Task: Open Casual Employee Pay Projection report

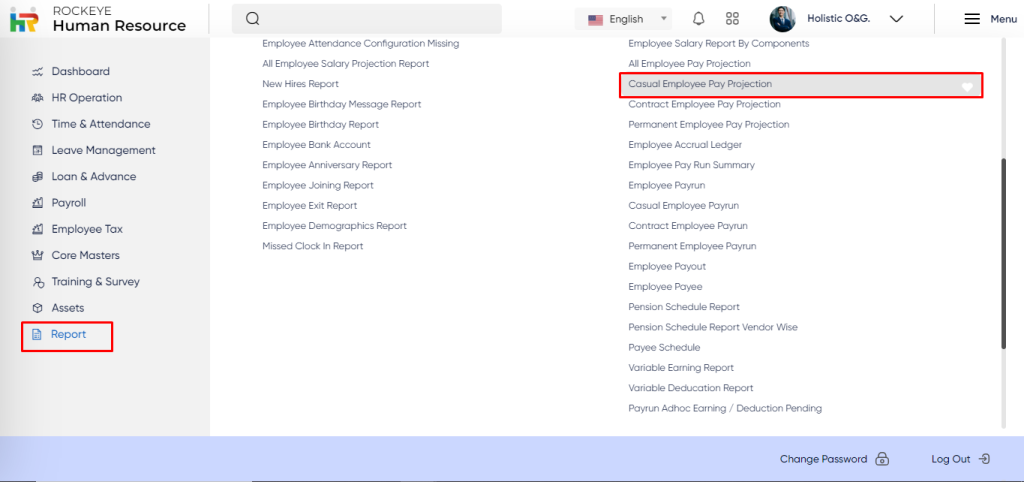Action: pos(699,84)
